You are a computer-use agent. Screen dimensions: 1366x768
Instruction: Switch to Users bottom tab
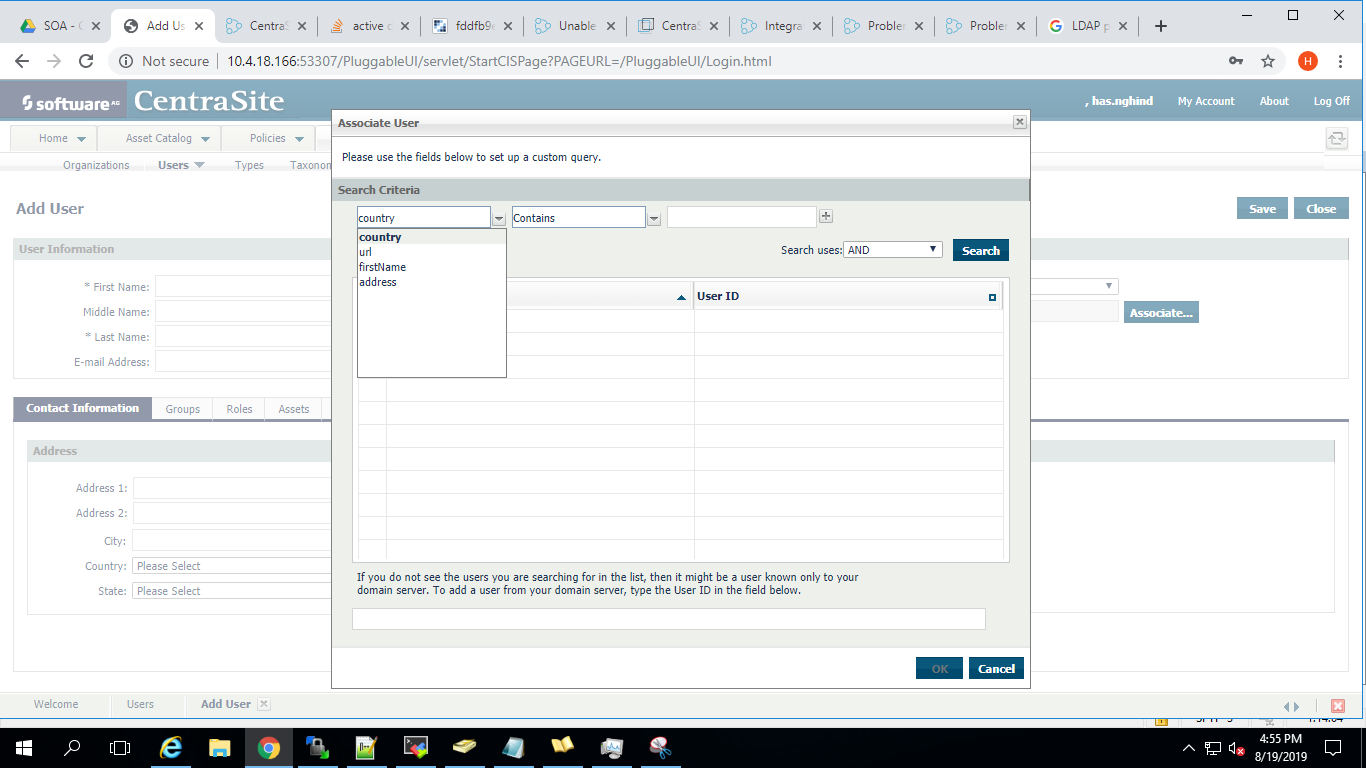140,704
